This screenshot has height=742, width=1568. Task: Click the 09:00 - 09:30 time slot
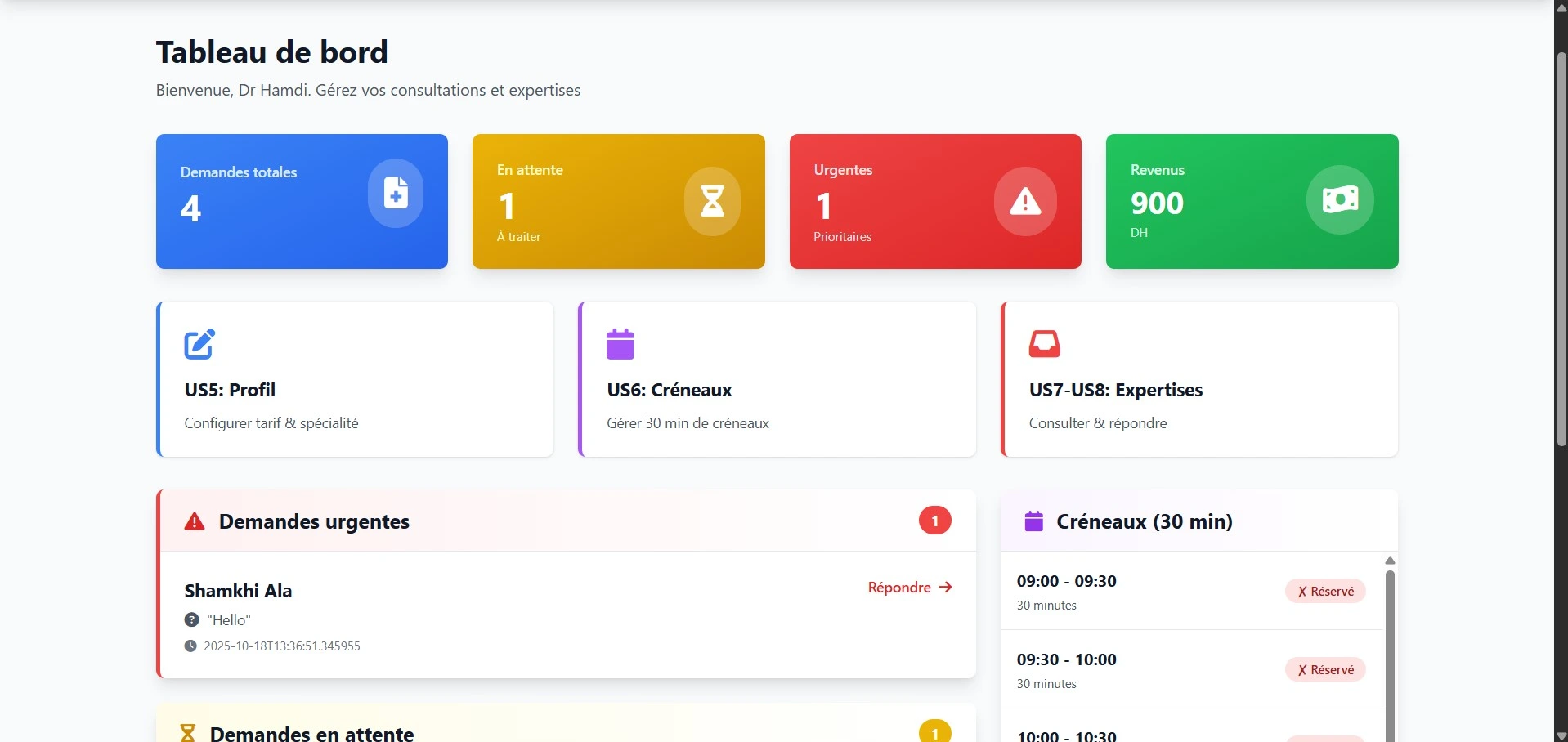(x=1067, y=581)
